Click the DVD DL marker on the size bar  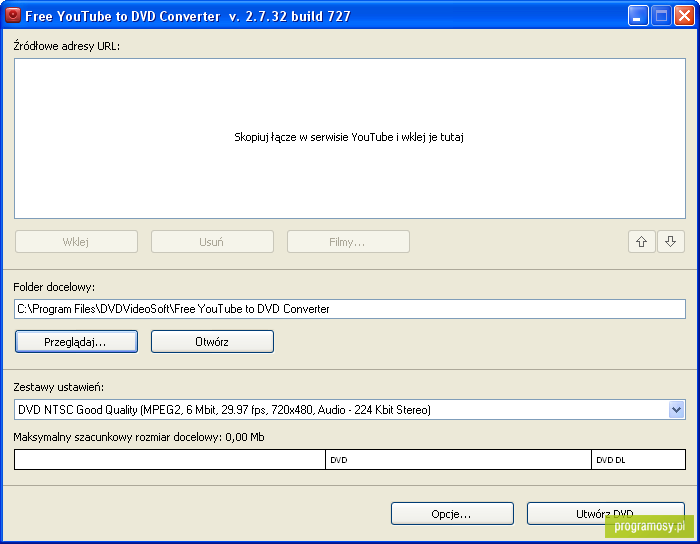coord(611,460)
